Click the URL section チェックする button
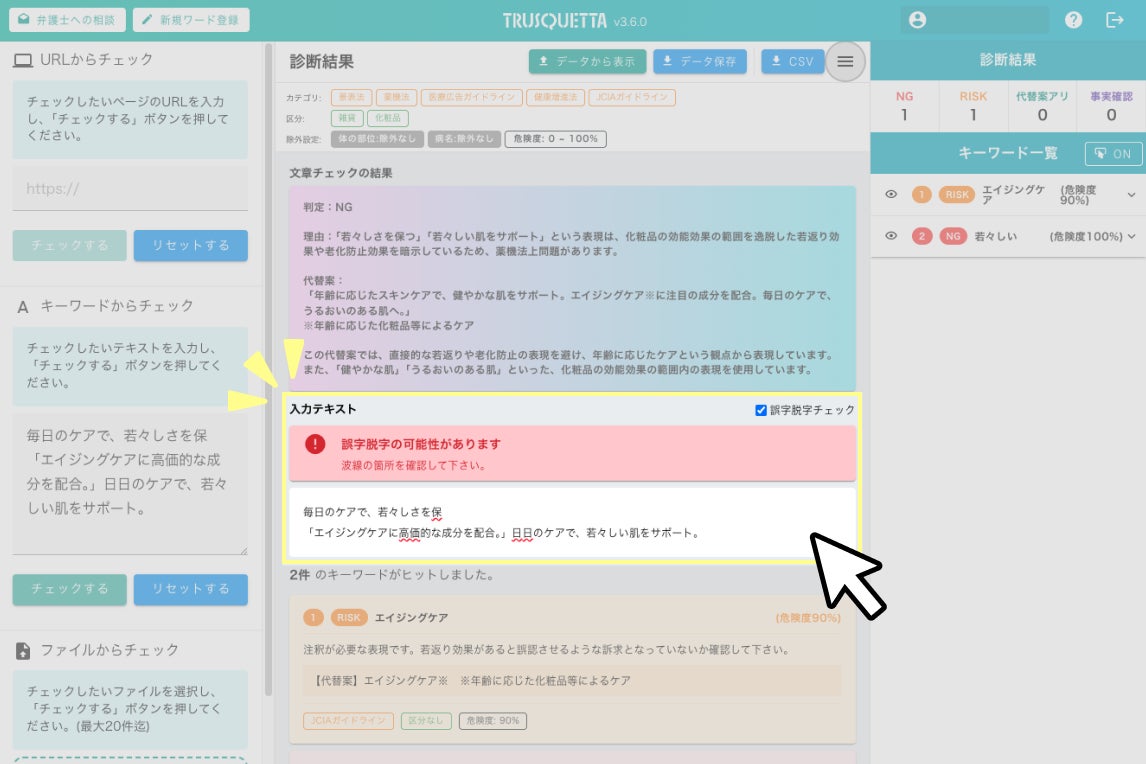The height and width of the screenshot is (764, 1146). 69,245
